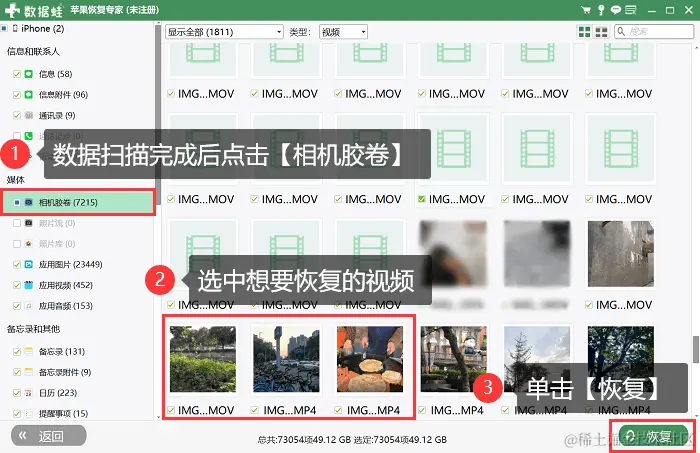
Task: Toggle checkbox under the green garden video
Action: click(x=171, y=410)
